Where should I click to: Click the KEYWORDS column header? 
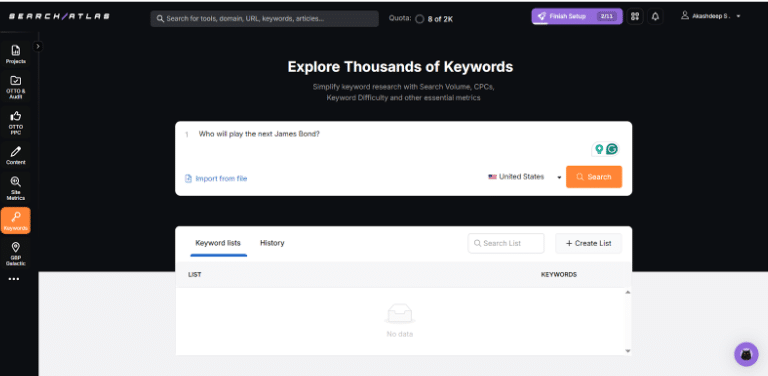coord(559,275)
